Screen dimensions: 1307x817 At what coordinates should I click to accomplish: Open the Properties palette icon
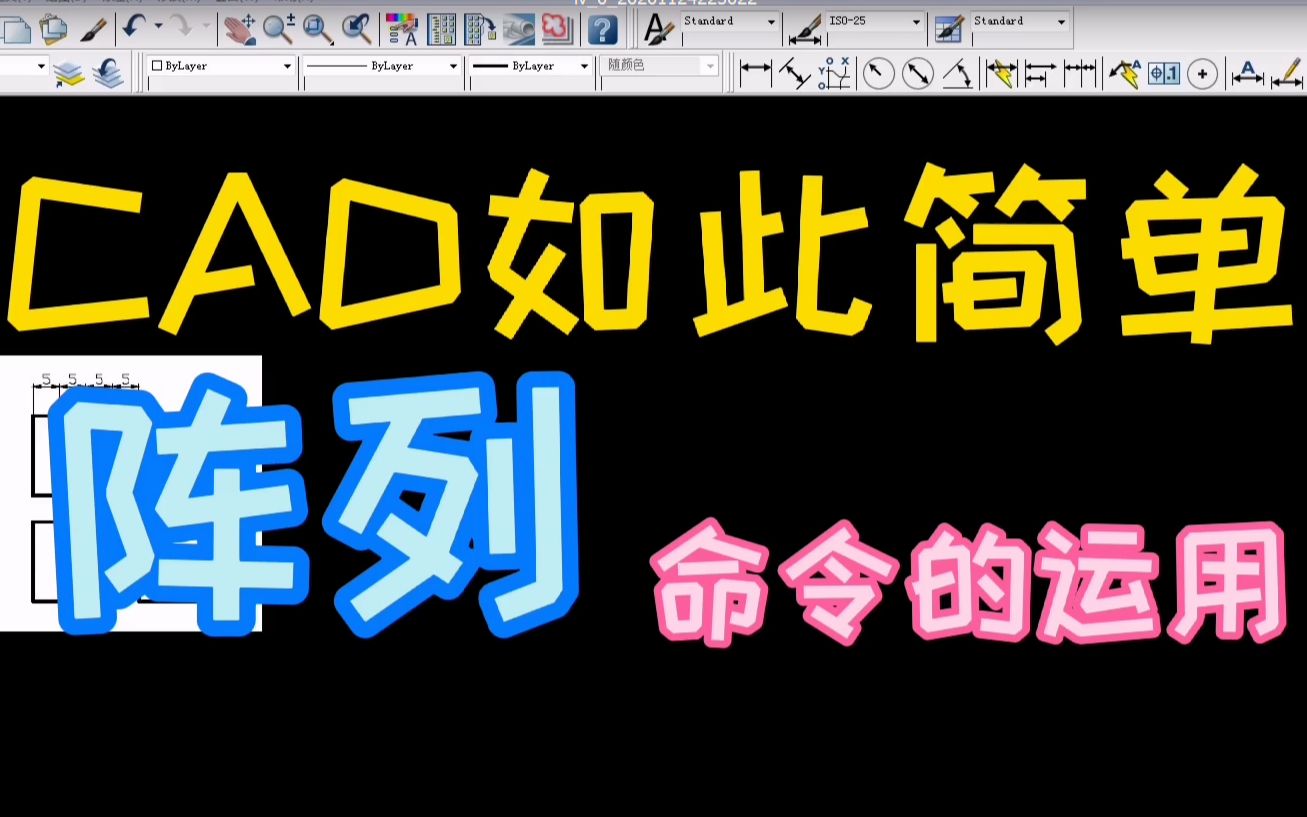[x=402, y=30]
